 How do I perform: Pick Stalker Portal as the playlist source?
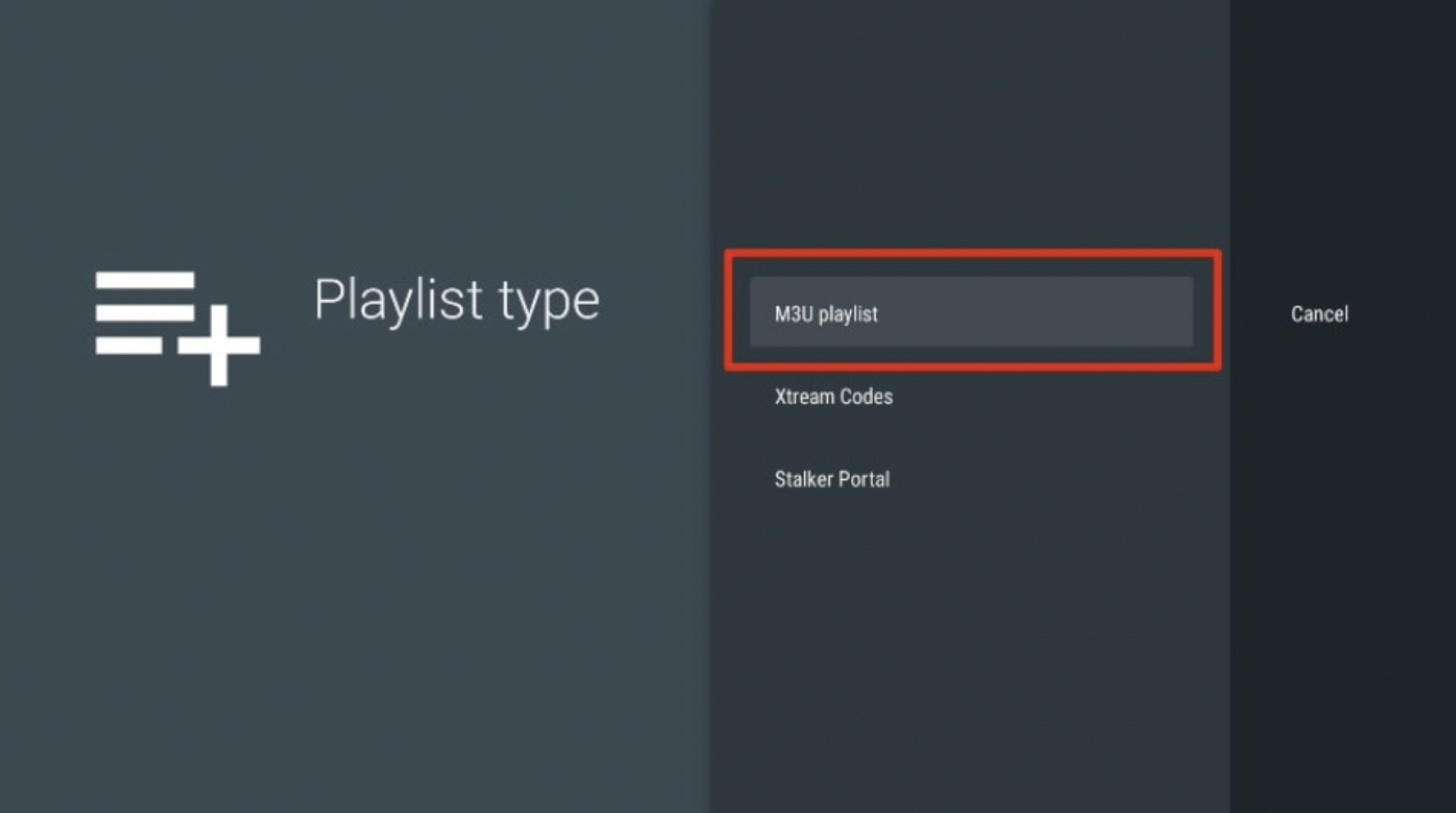point(832,479)
